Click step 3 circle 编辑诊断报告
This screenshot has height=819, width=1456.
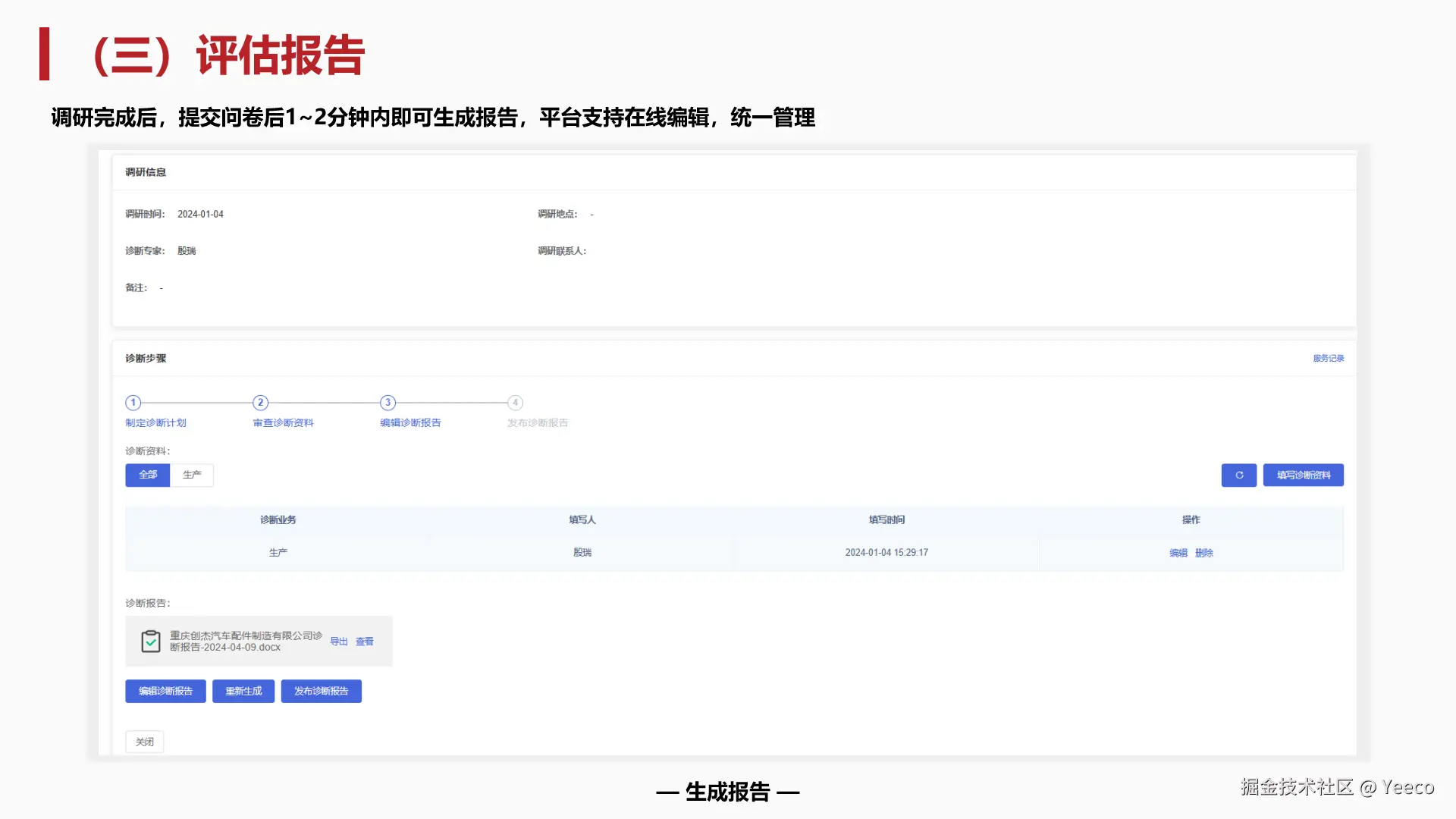tap(388, 403)
